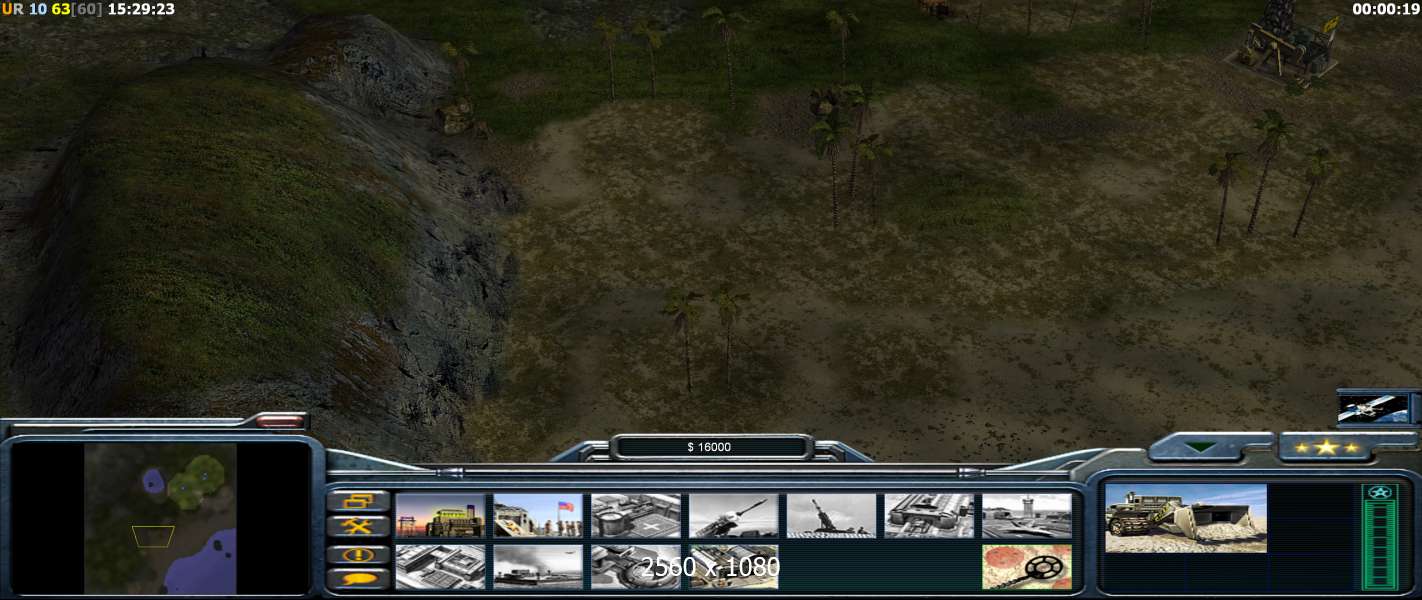Select the Patriot Missile battery build icon
This screenshot has height=600, width=1422.
734,515
